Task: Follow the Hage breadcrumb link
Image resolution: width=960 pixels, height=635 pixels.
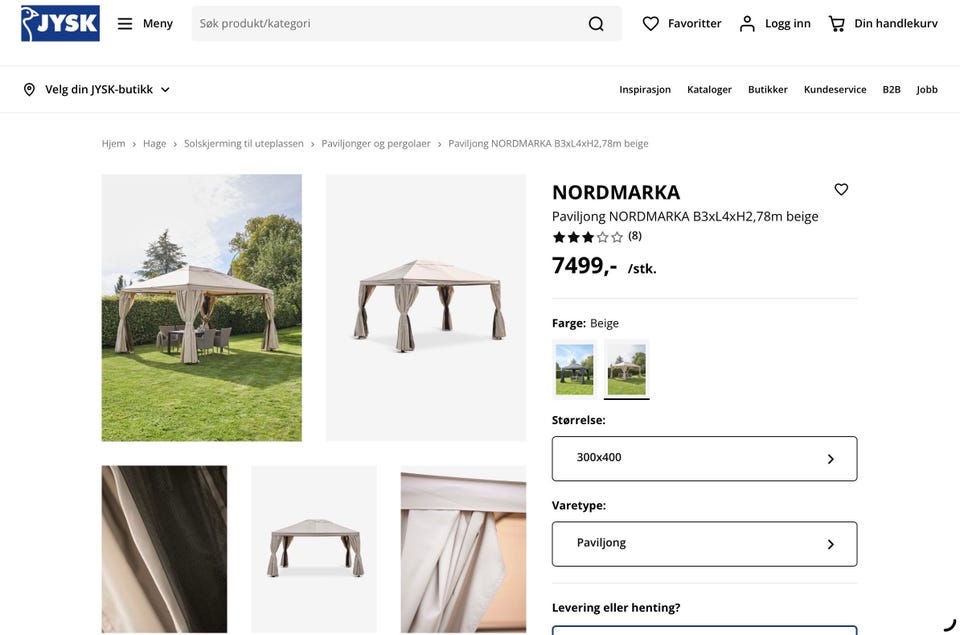Action: (154, 143)
